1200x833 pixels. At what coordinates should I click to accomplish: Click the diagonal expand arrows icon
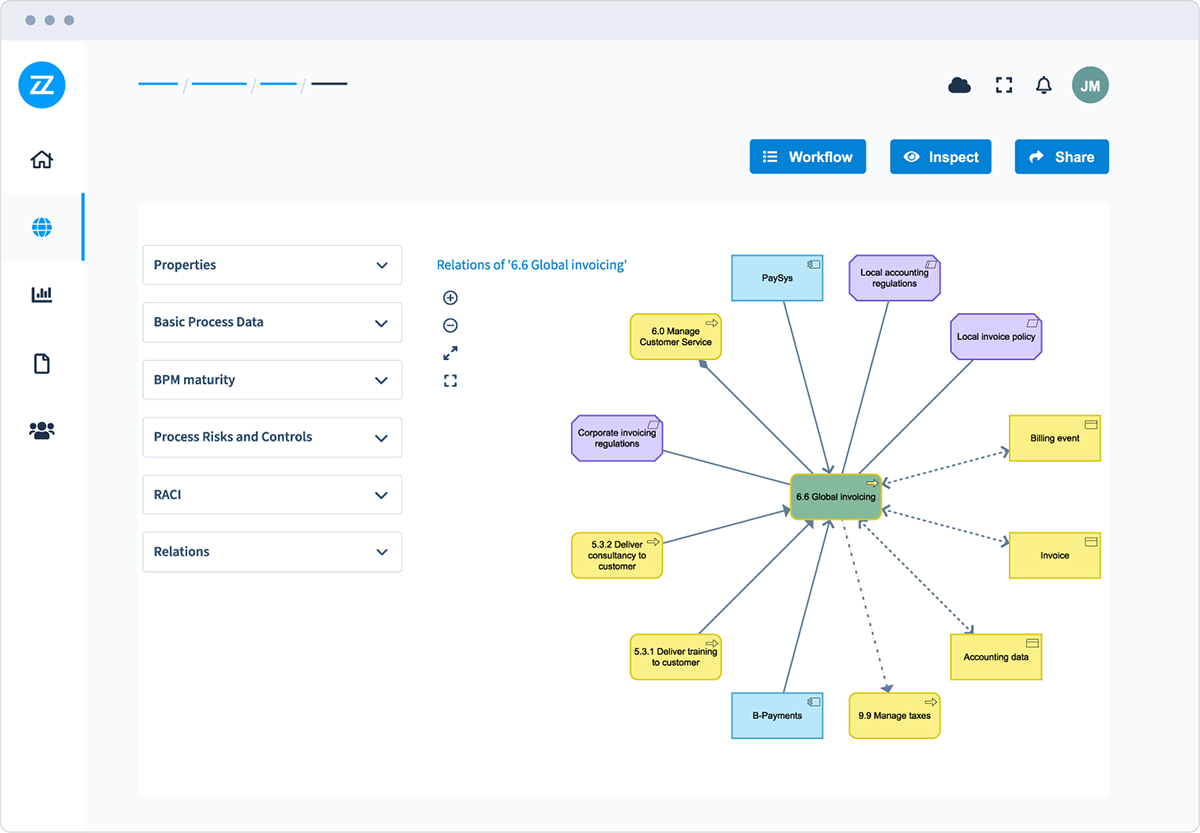[450, 353]
